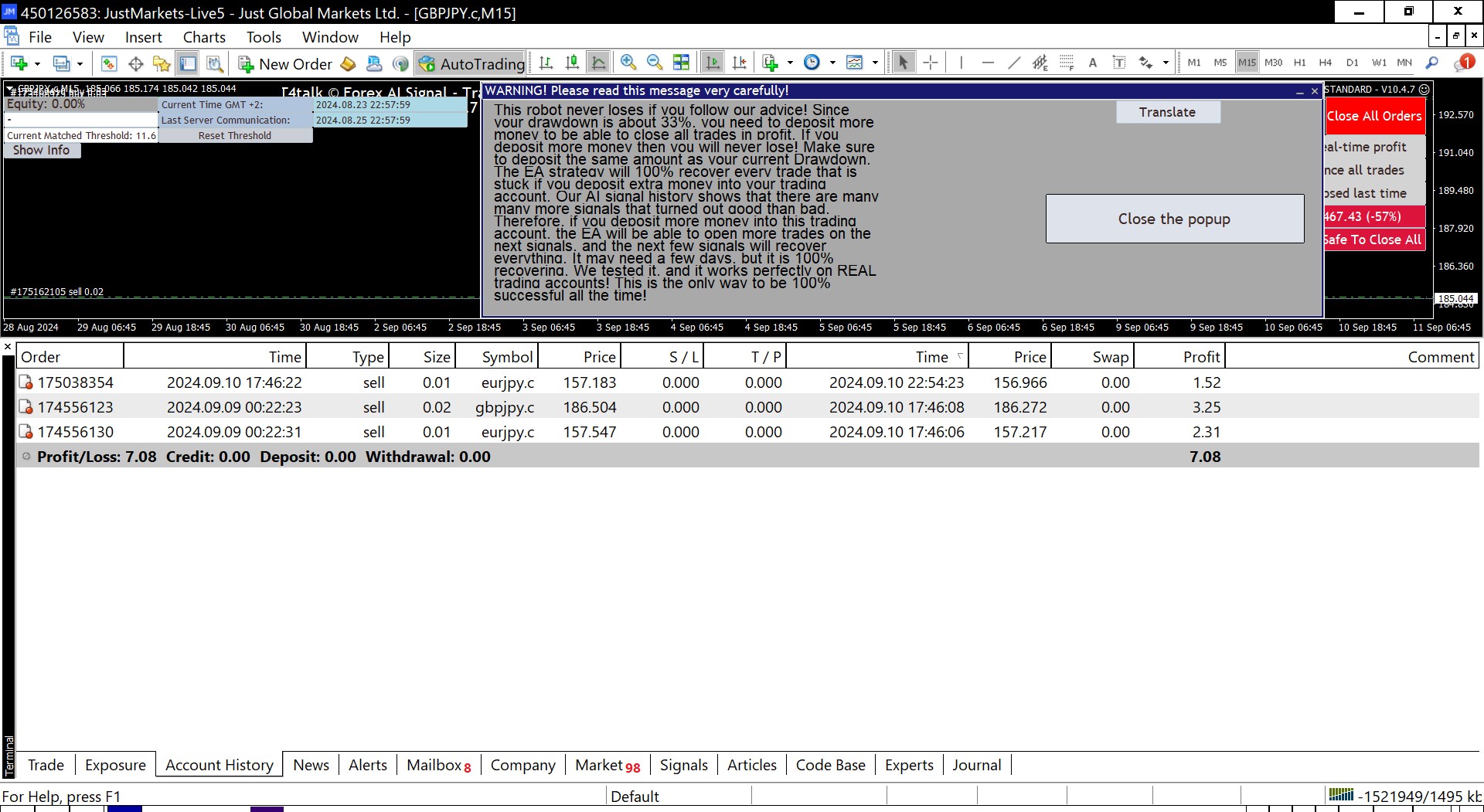1484x812 pixels.
Task: Open the Periods clock icon
Action: 812,63
